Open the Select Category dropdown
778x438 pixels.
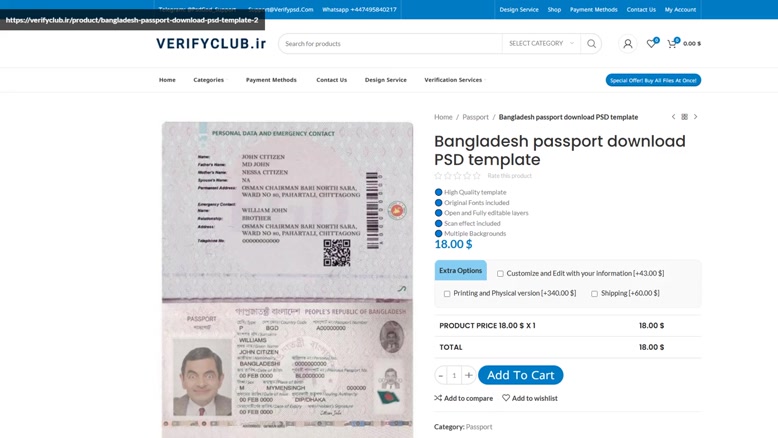[x=541, y=44]
